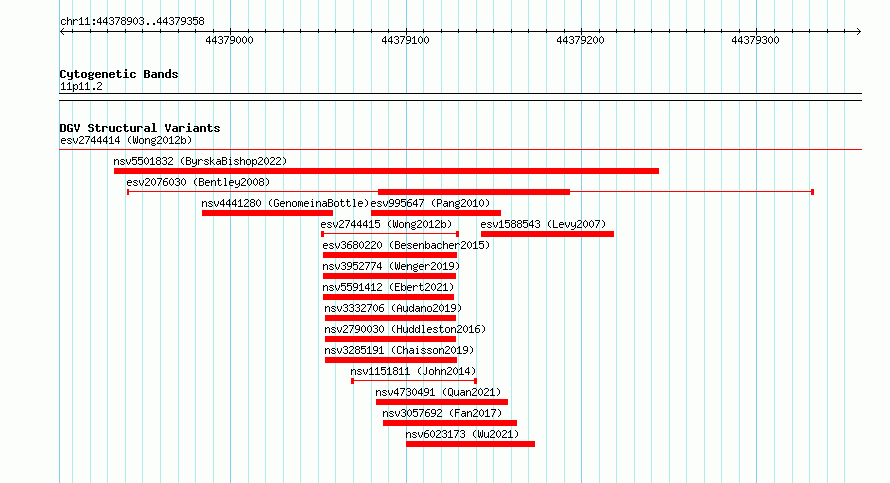Open the nsv2790030 (Huddleston2016) label

pyautogui.click(x=405, y=329)
